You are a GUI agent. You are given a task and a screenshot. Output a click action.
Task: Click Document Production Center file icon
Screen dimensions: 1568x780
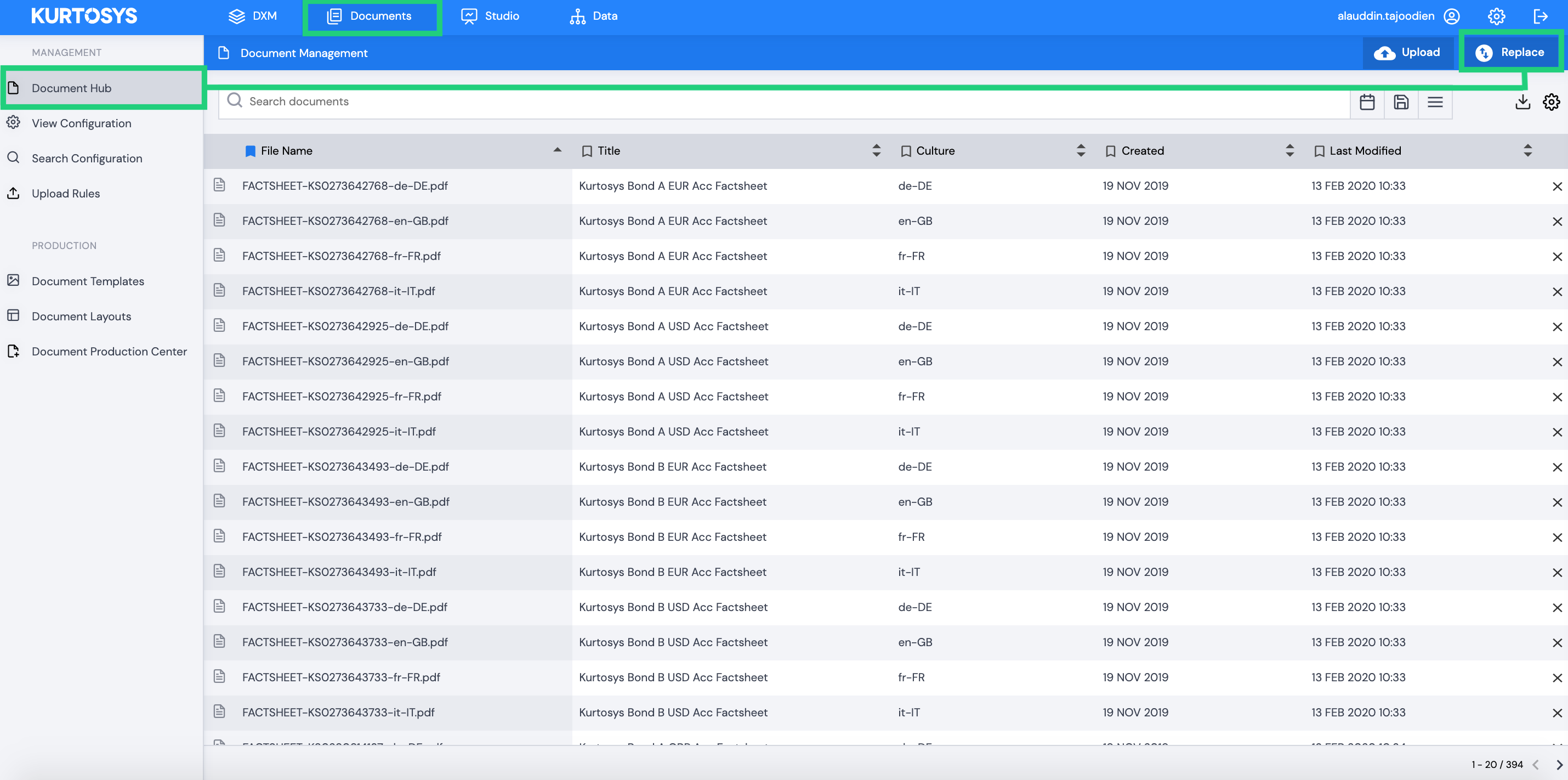(13, 351)
